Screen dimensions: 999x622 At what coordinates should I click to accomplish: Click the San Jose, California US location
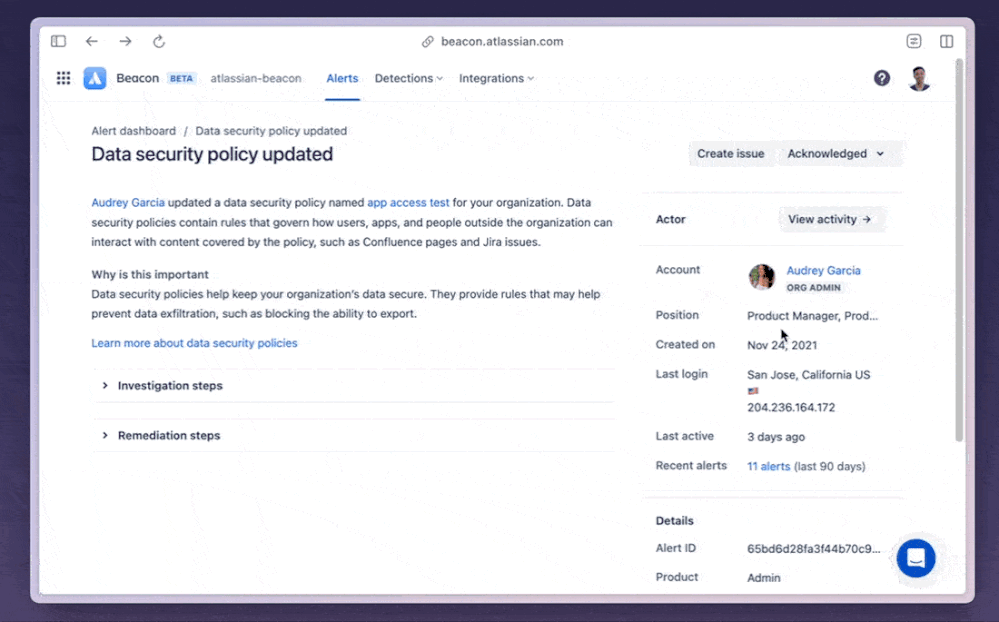coord(809,375)
